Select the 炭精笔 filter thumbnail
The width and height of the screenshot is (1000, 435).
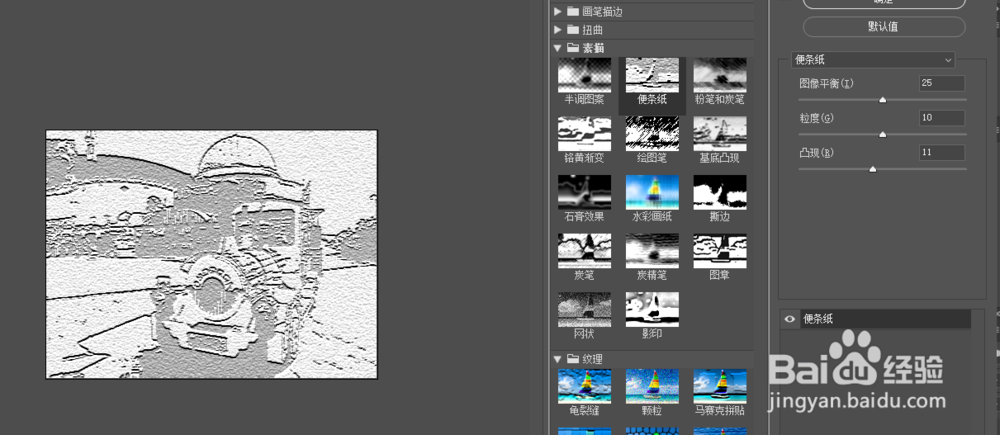(652, 251)
